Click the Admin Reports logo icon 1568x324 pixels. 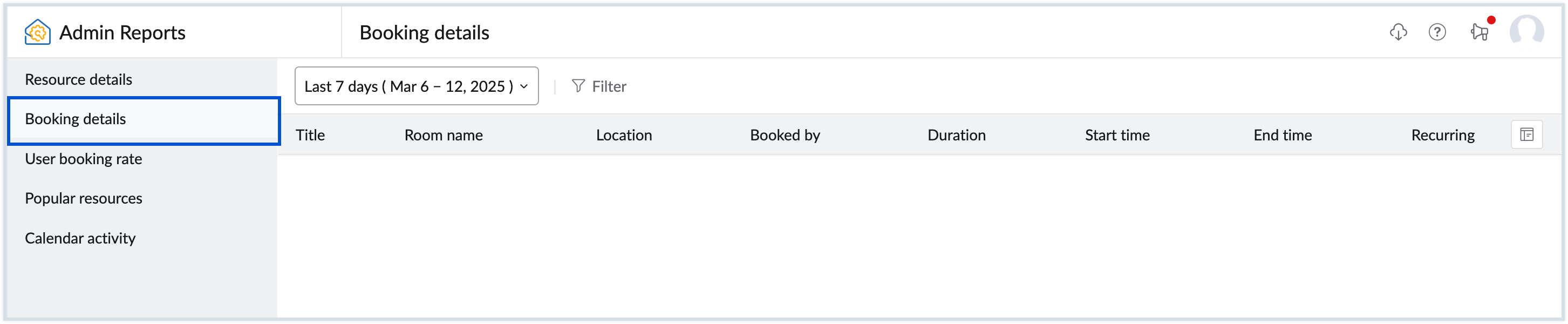pyautogui.click(x=37, y=32)
